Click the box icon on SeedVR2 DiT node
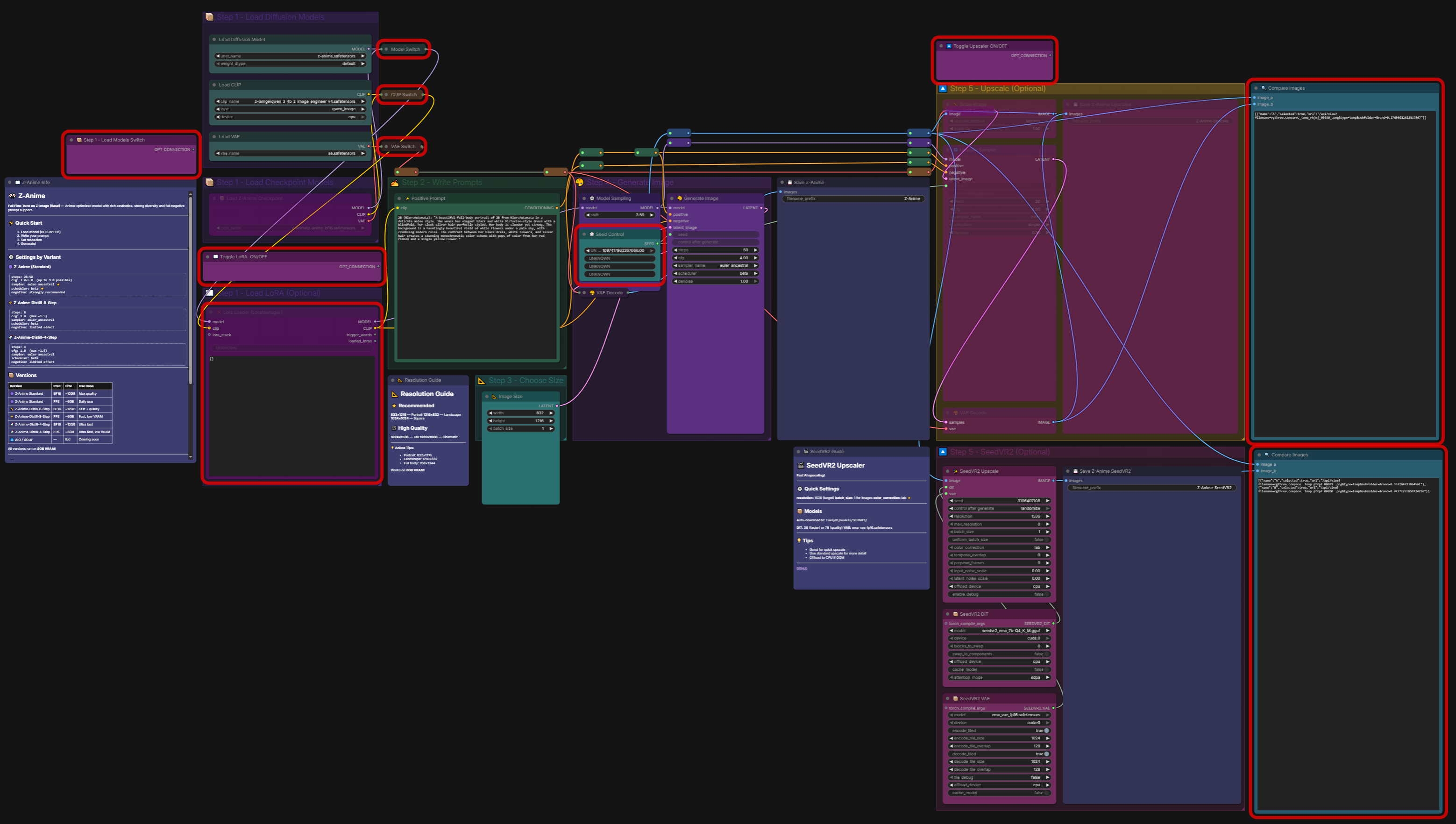The image size is (1456, 824). point(955,614)
